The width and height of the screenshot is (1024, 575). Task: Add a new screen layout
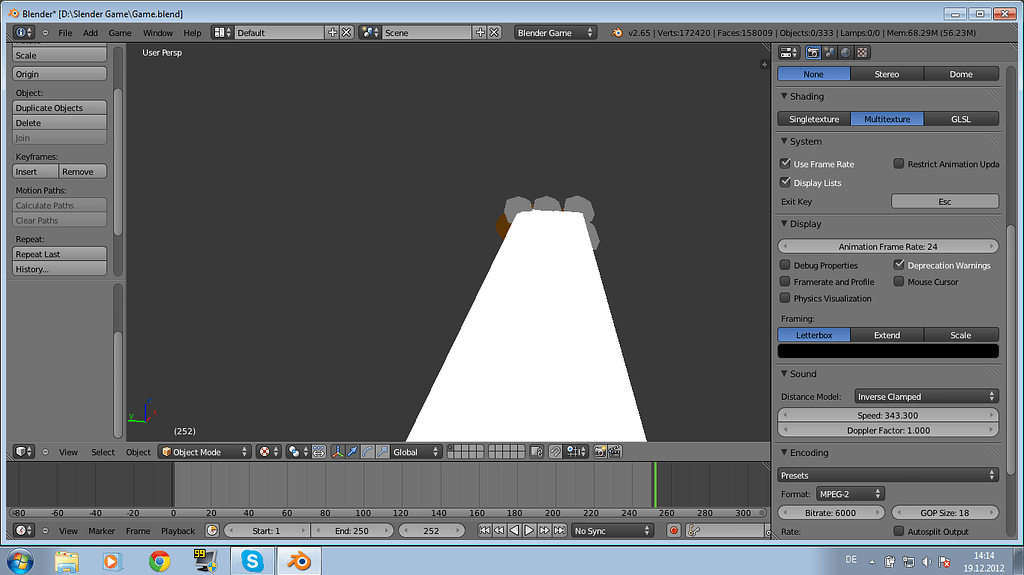click(x=332, y=33)
